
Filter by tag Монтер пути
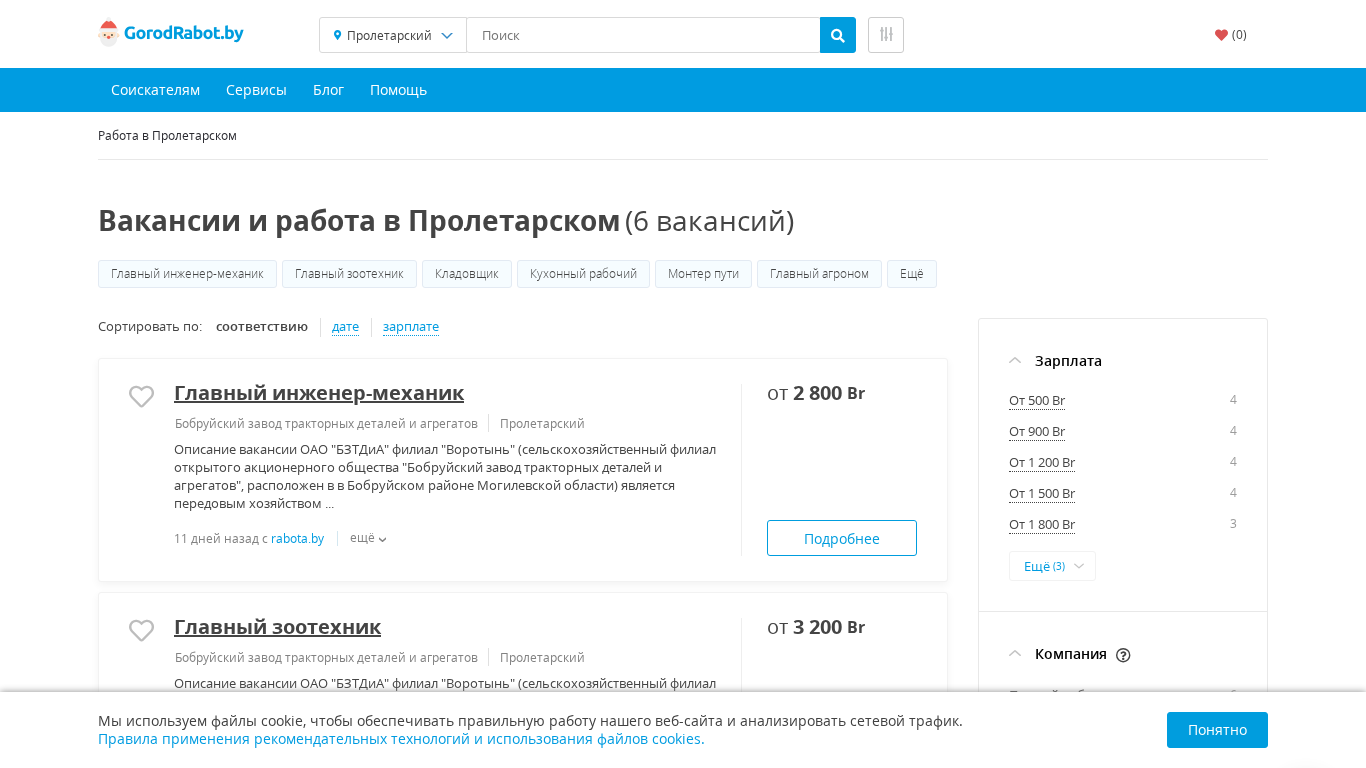tap(703, 274)
